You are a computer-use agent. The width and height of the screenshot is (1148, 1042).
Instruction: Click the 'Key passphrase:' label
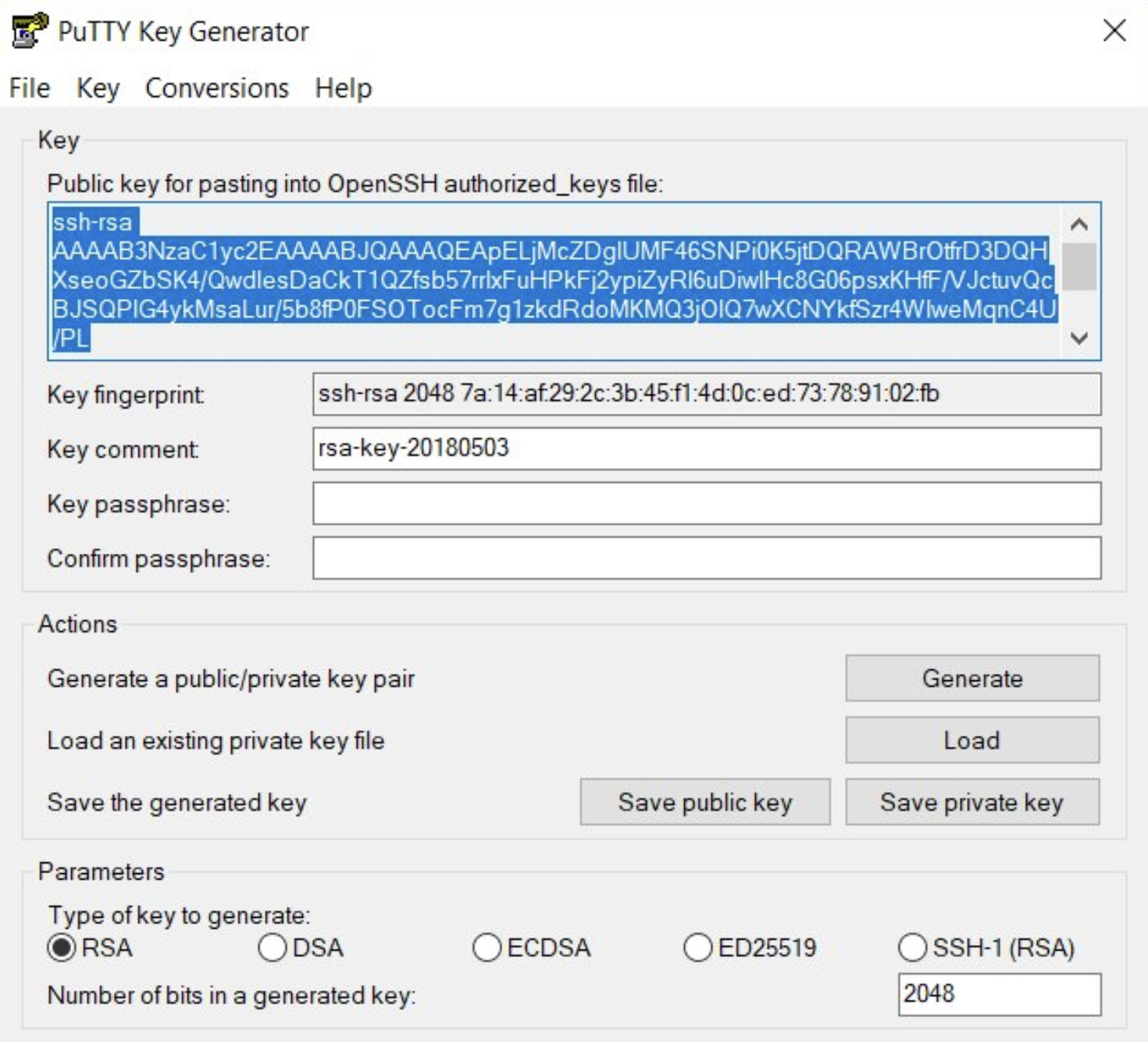click(138, 504)
